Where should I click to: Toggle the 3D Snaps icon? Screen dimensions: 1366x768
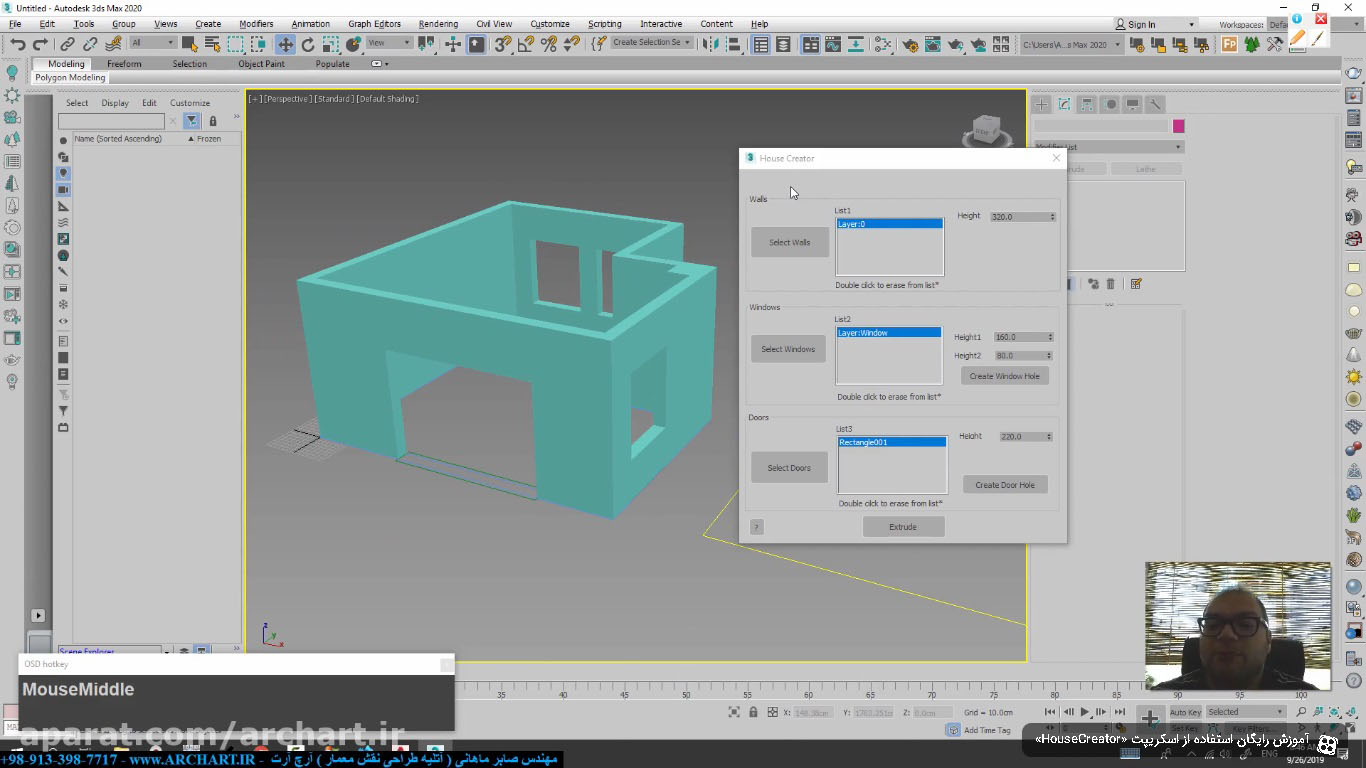click(x=503, y=44)
